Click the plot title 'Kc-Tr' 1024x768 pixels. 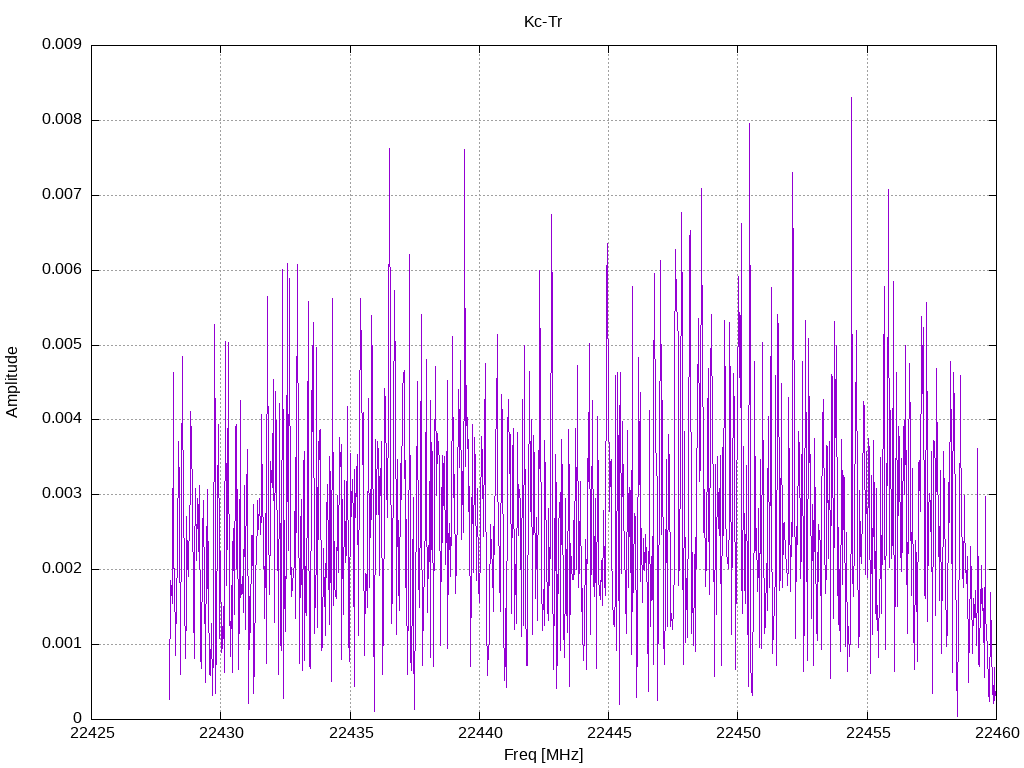(543, 22)
